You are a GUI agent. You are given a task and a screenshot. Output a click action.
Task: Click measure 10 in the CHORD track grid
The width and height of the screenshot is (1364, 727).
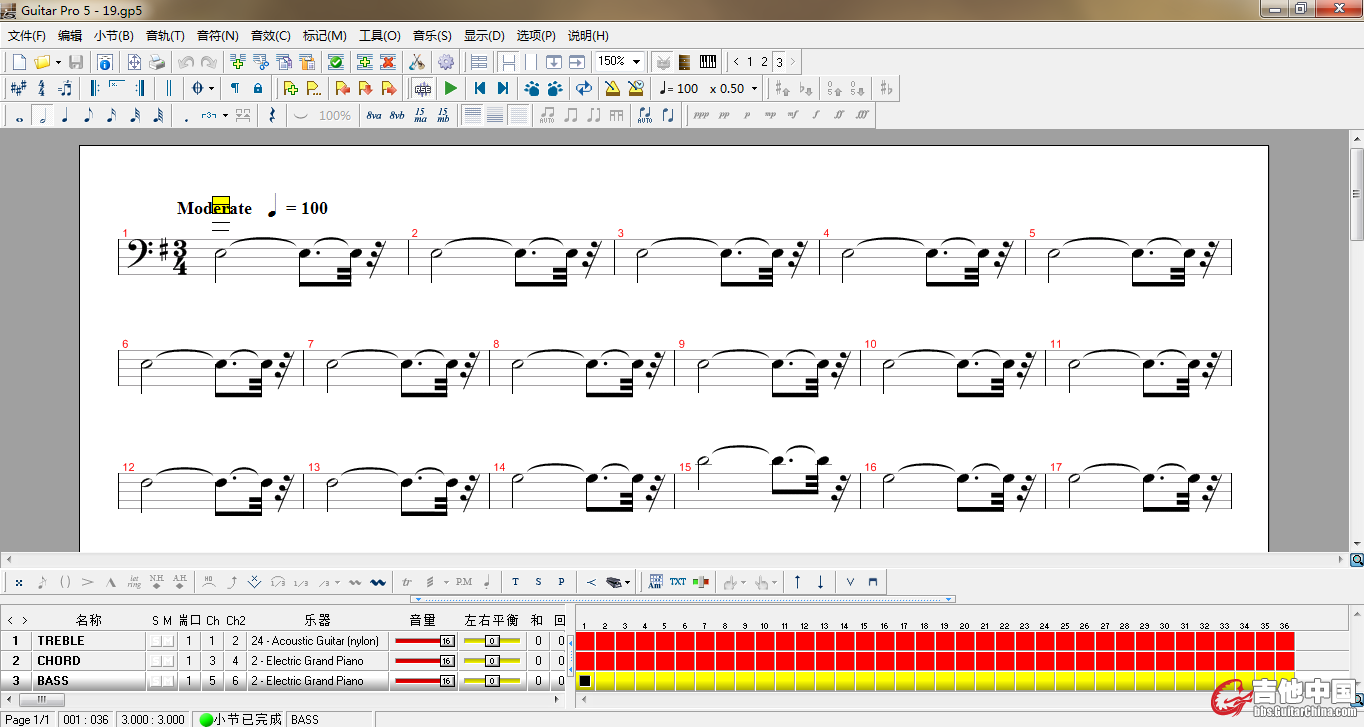tap(765, 661)
